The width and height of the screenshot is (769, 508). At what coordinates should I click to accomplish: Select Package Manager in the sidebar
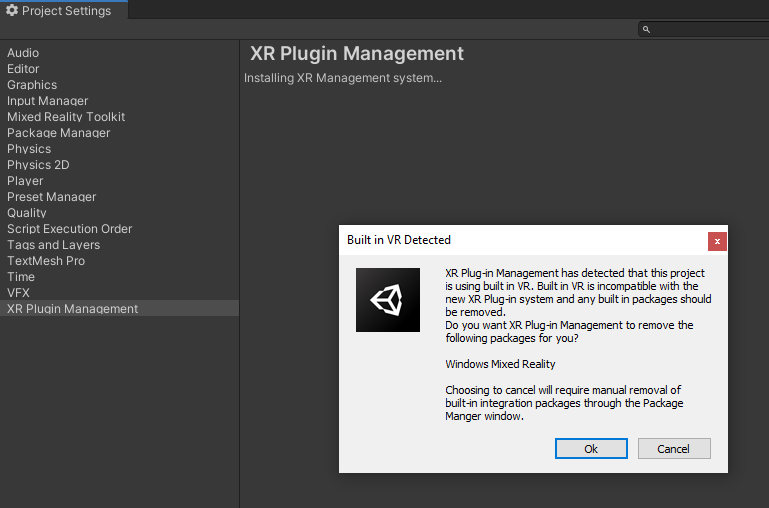[x=119, y=133]
